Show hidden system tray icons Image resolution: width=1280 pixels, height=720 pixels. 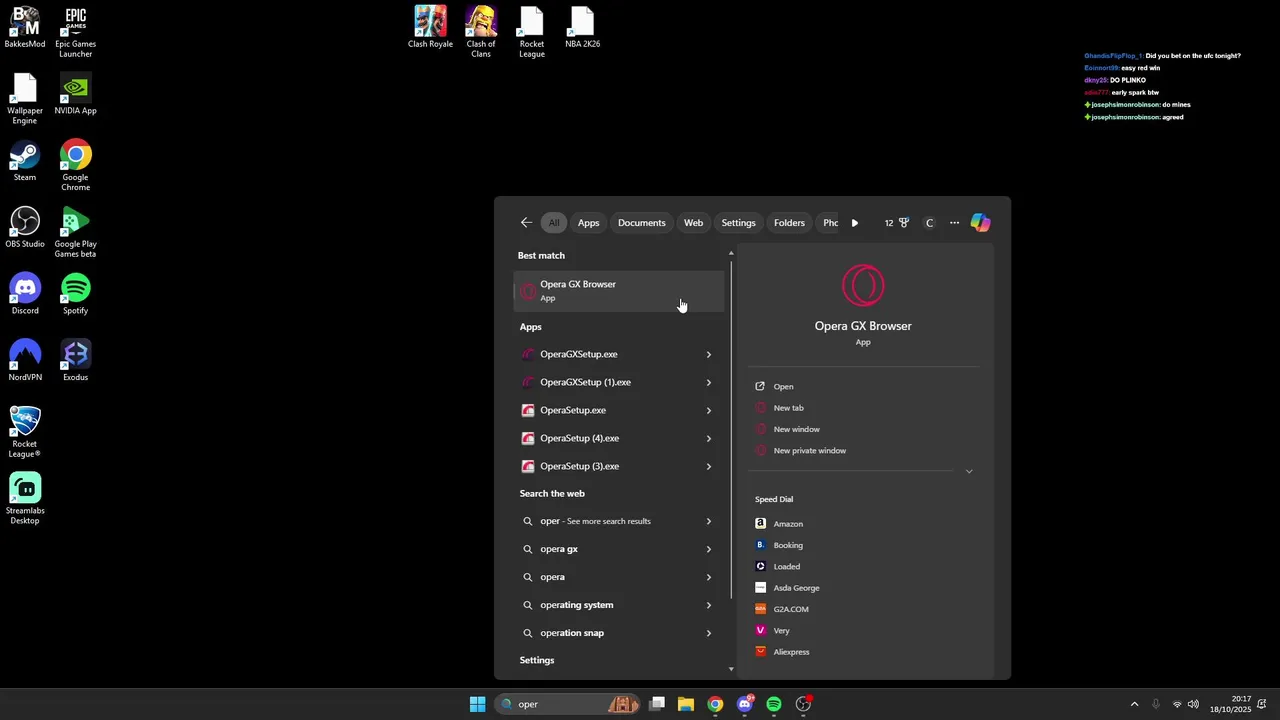(1134, 704)
